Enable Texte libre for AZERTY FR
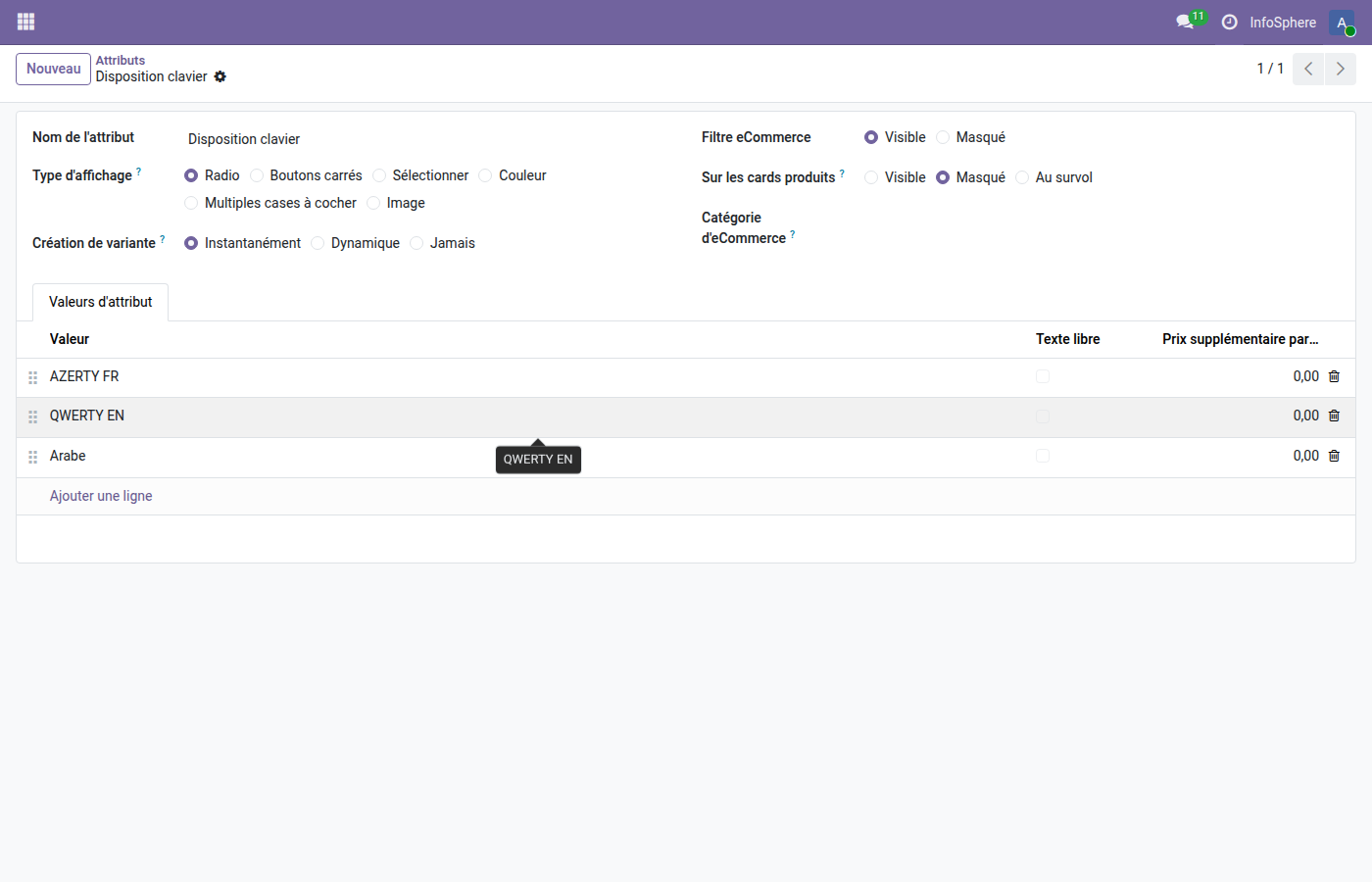1372x882 pixels. [1042, 375]
